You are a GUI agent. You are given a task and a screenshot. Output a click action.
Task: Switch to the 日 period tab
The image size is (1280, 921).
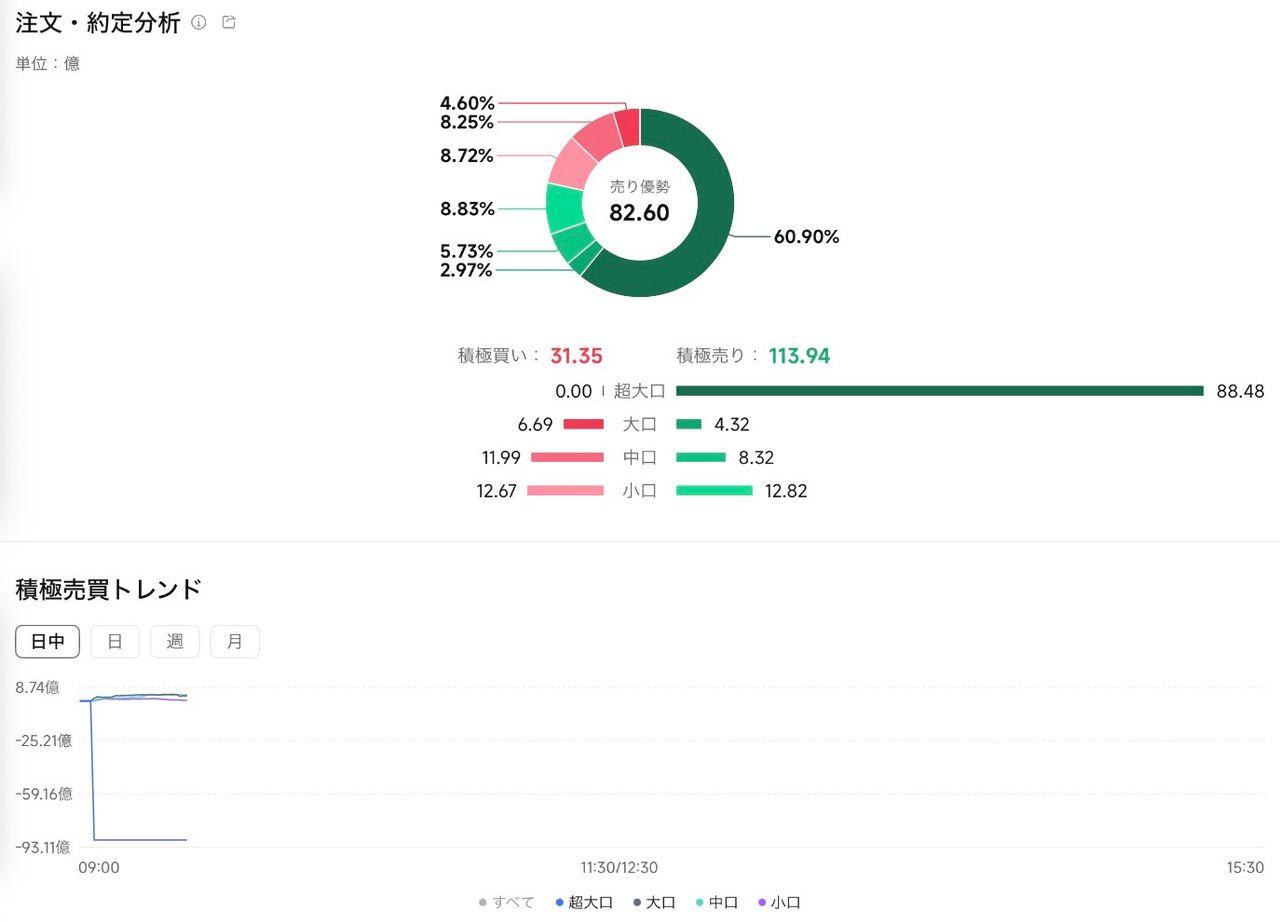115,642
